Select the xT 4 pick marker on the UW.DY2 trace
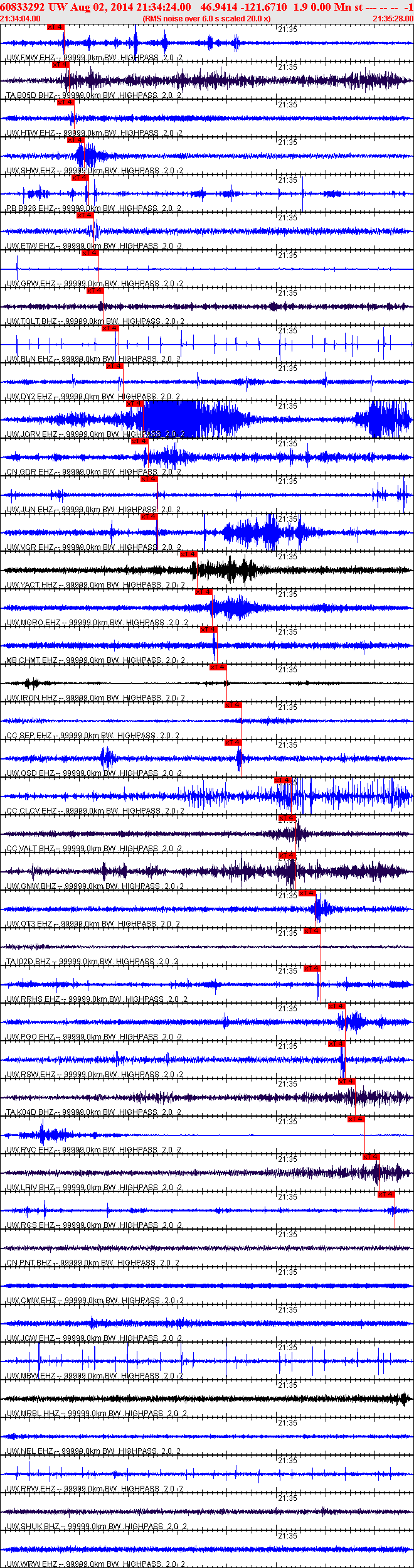 click(x=115, y=366)
